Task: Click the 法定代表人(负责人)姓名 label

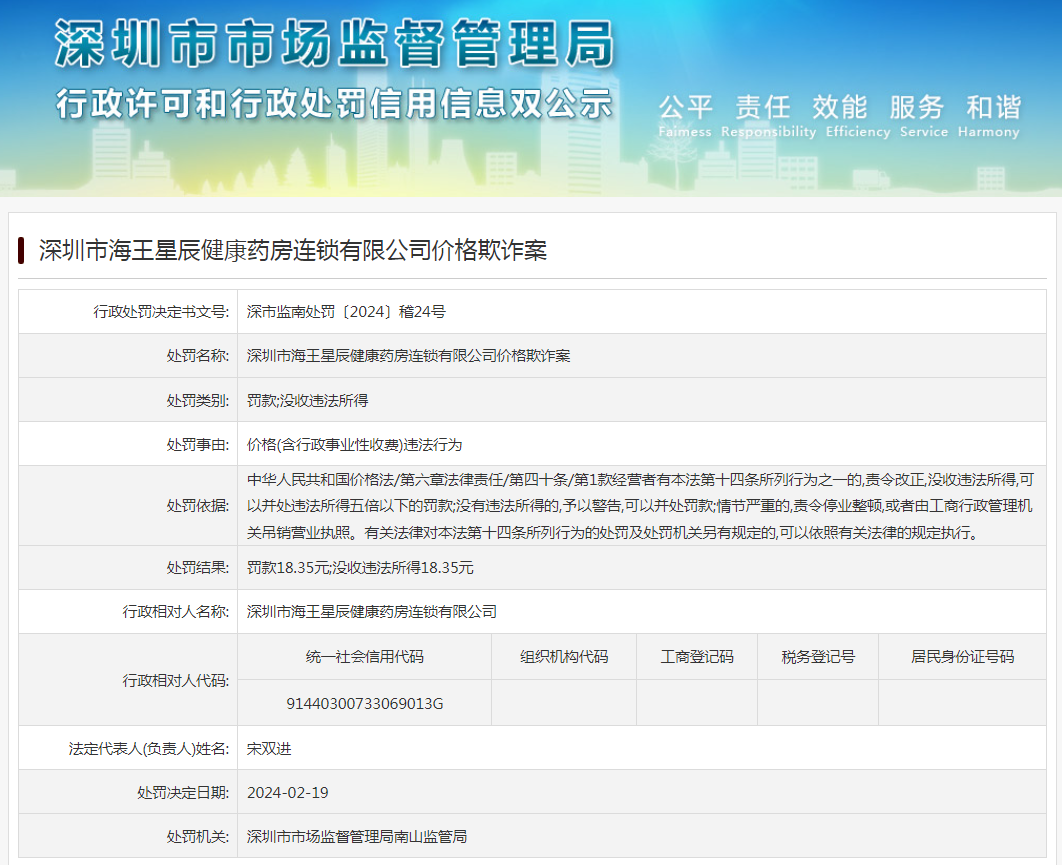Action: coord(149,748)
